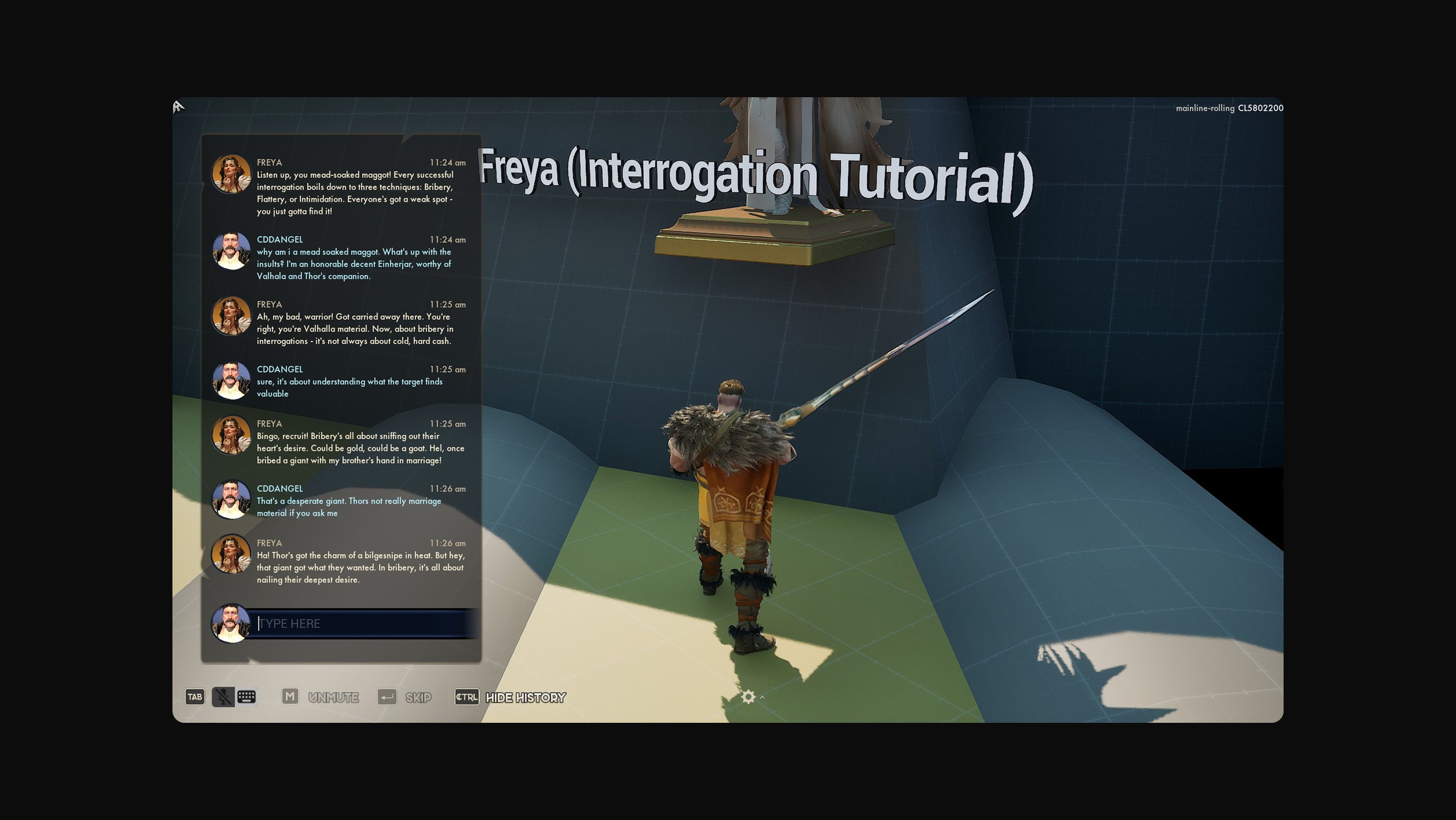The width and height of the screenshot is (1456, 820).
Task: Skip the current dialogue line
Action: coord(418,697)
